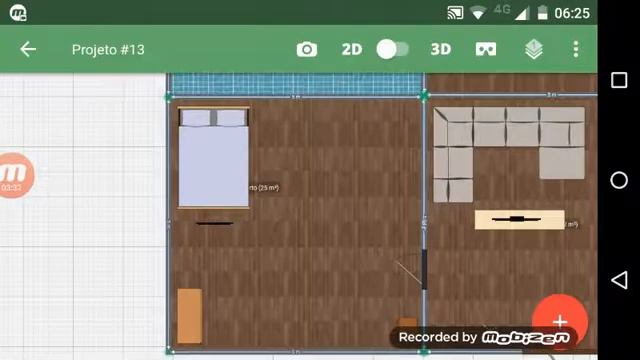
Task: Tap the Mobizen notification icon in the status bar
Action: [x=18, y=13]
